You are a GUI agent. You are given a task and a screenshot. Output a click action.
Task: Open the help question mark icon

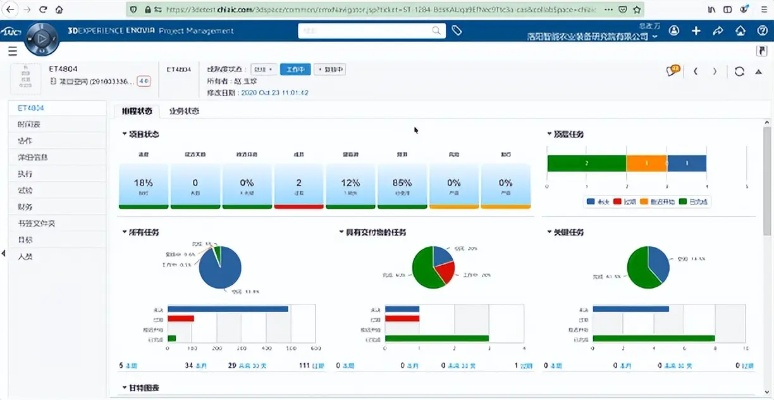coord(760,31)
